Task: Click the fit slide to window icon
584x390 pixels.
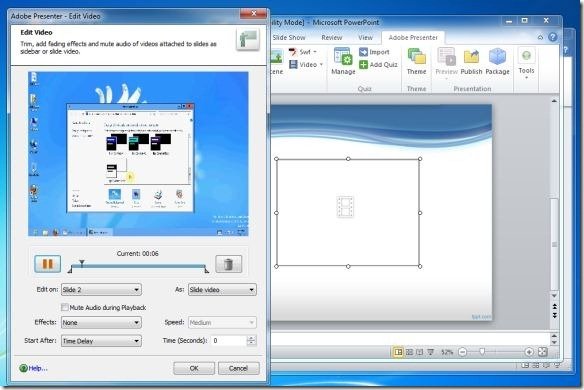Action: click(543, 352)
